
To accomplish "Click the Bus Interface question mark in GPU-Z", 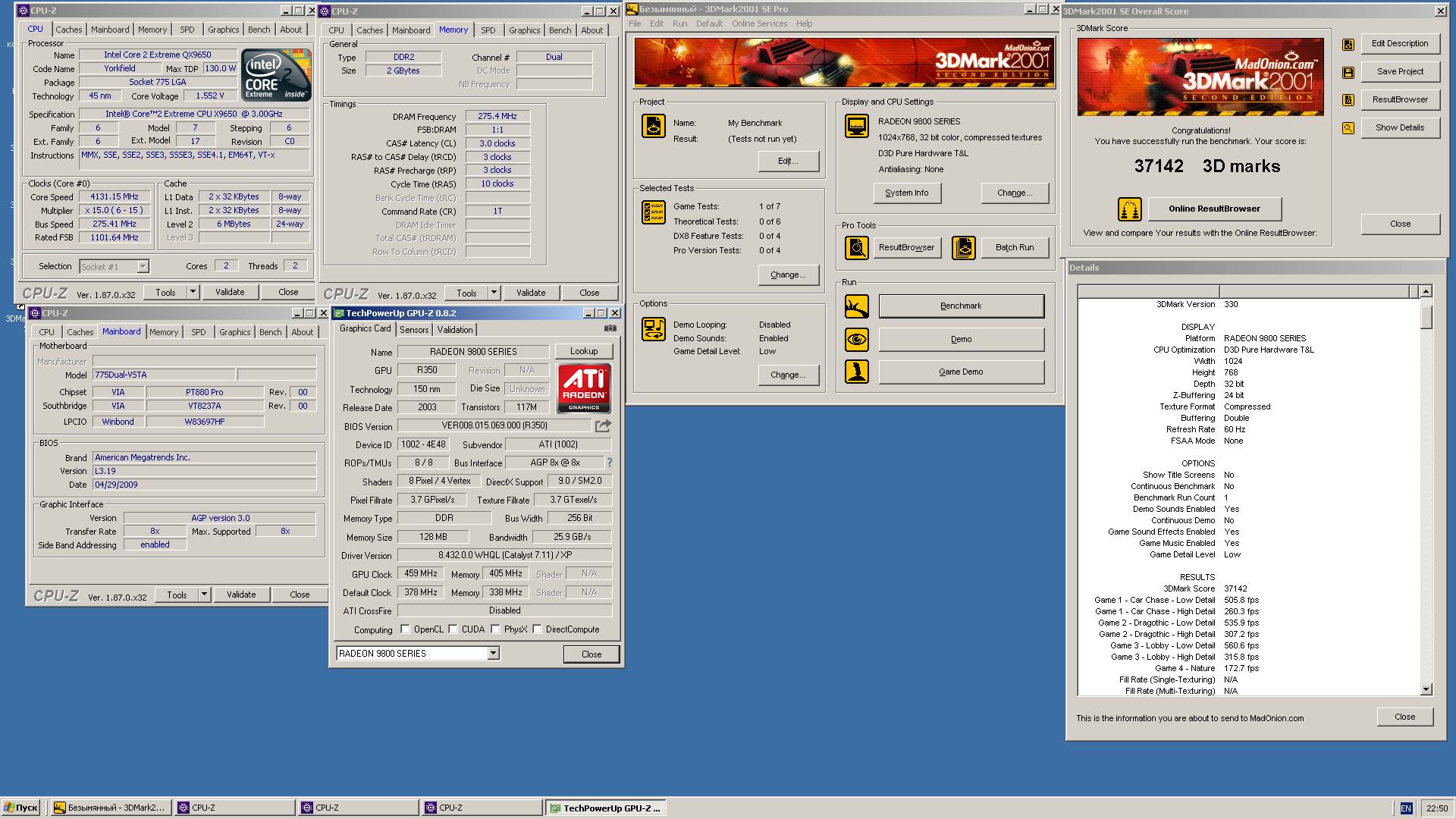I will [609, 463].
